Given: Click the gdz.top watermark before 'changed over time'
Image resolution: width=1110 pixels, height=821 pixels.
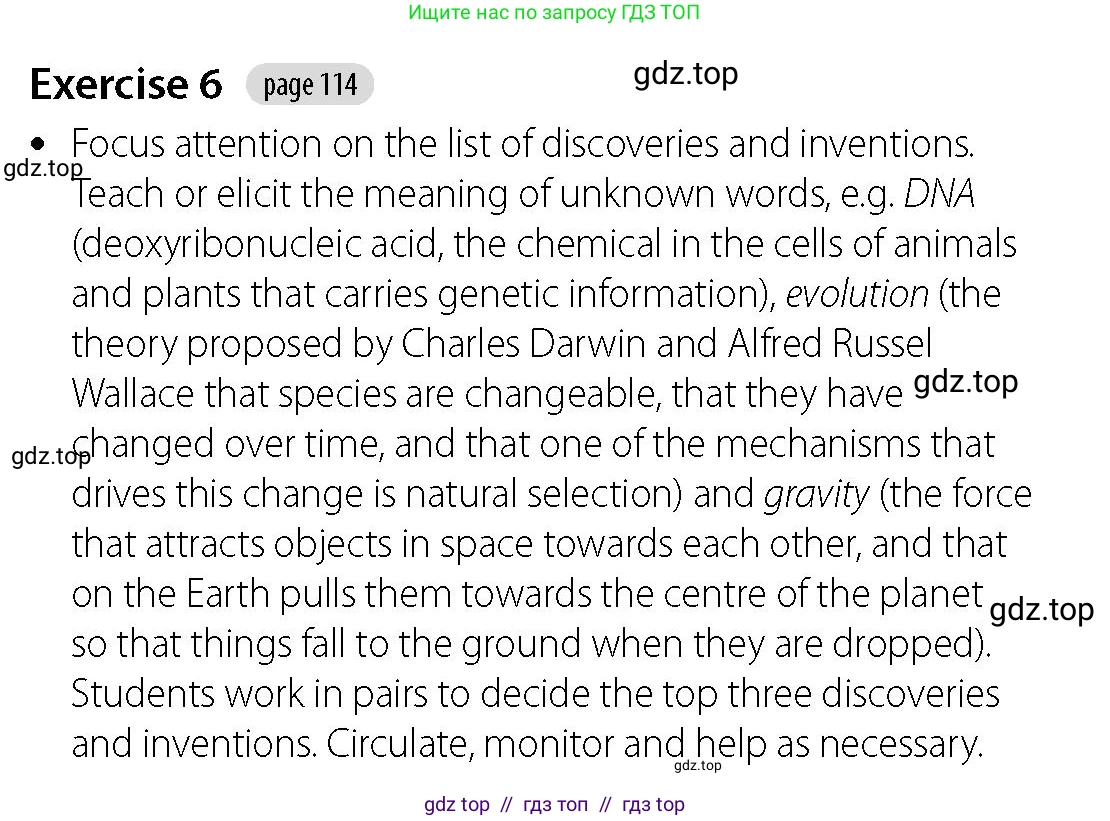Looking at the screenshot, I should [51, 456].
